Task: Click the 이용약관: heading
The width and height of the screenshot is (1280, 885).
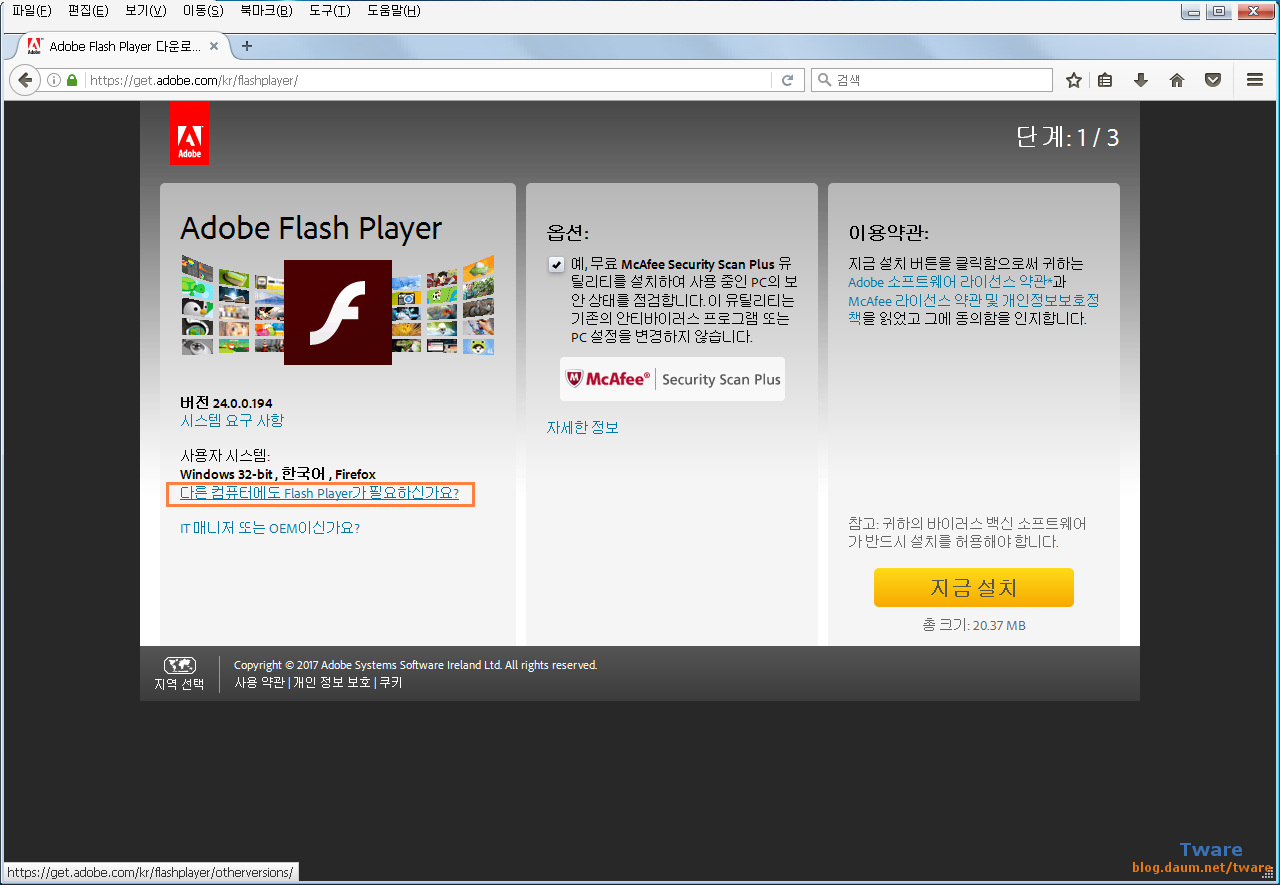Action: coord(888,233)
